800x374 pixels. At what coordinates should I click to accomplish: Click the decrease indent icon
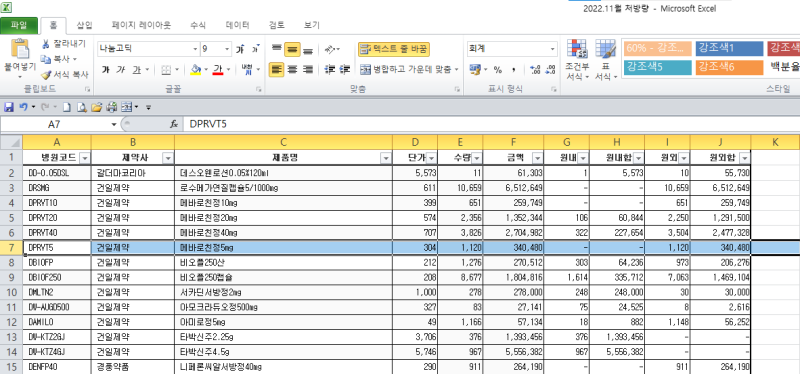[x=330, y=69]
